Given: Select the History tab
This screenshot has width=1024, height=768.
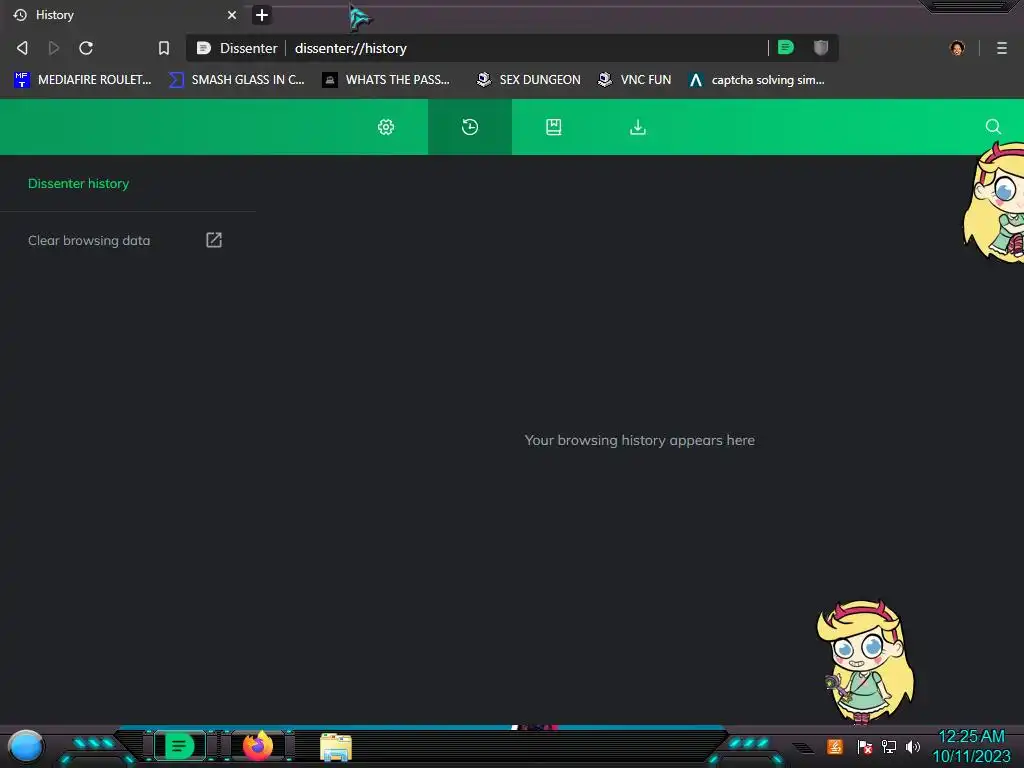Looking at the screenshot, I should (124, 15).
